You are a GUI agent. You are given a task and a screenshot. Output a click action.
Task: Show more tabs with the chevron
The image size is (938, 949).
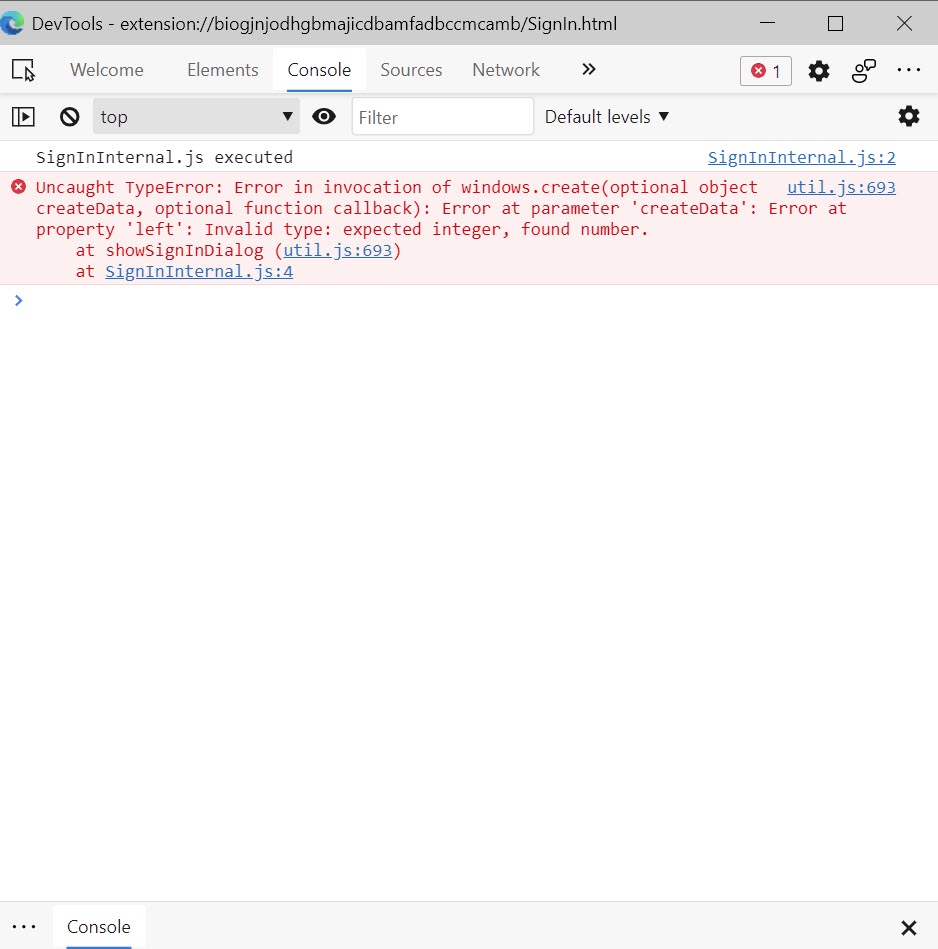589,70
